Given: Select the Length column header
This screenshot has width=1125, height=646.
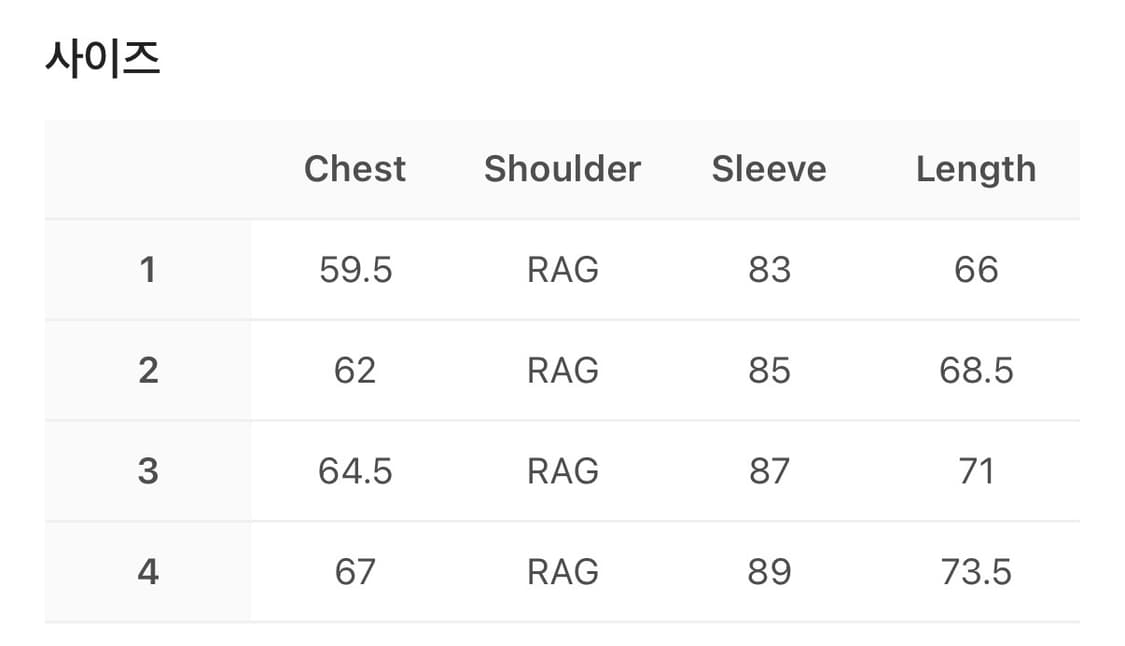Looking at the screenshot, I should 976,169.
